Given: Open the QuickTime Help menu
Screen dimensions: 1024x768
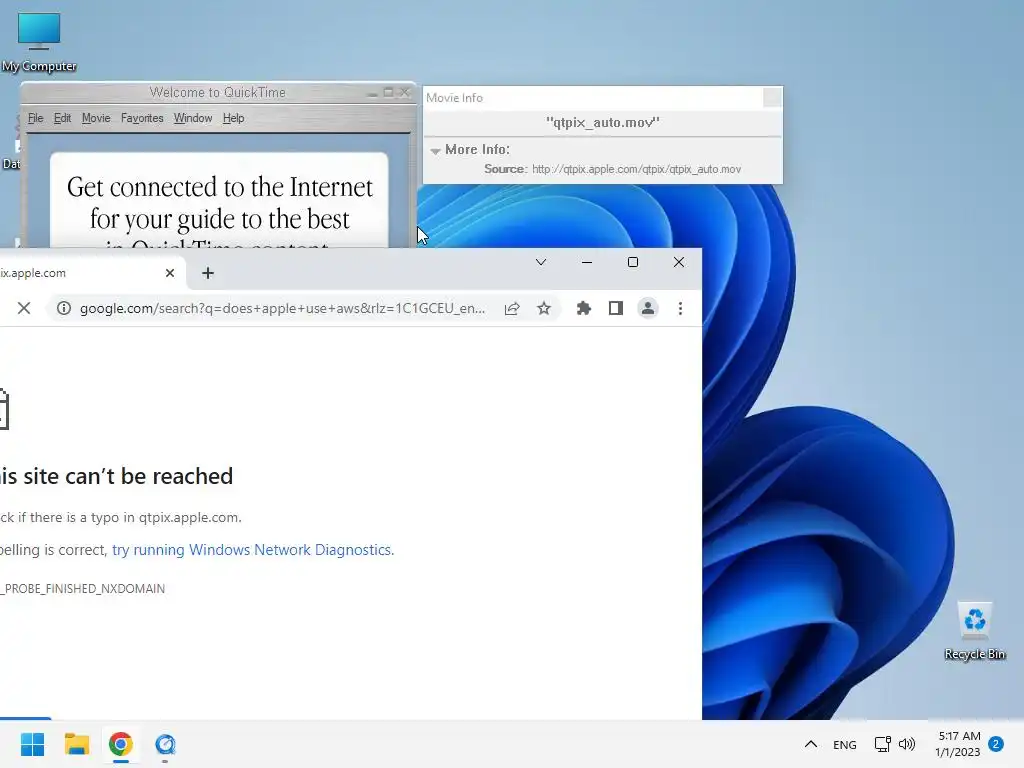Looking at the screenshot, I should click(x=233, y=118).
